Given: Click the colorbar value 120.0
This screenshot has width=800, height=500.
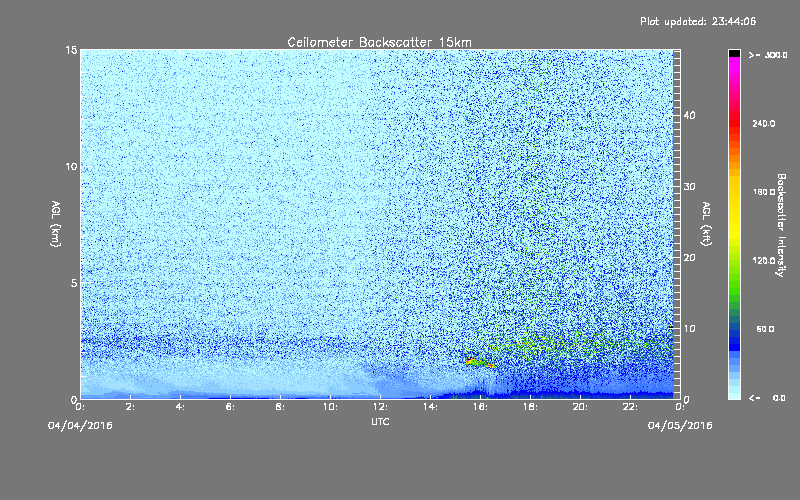Looking at the screenshot, I should (x=764, y=261).
